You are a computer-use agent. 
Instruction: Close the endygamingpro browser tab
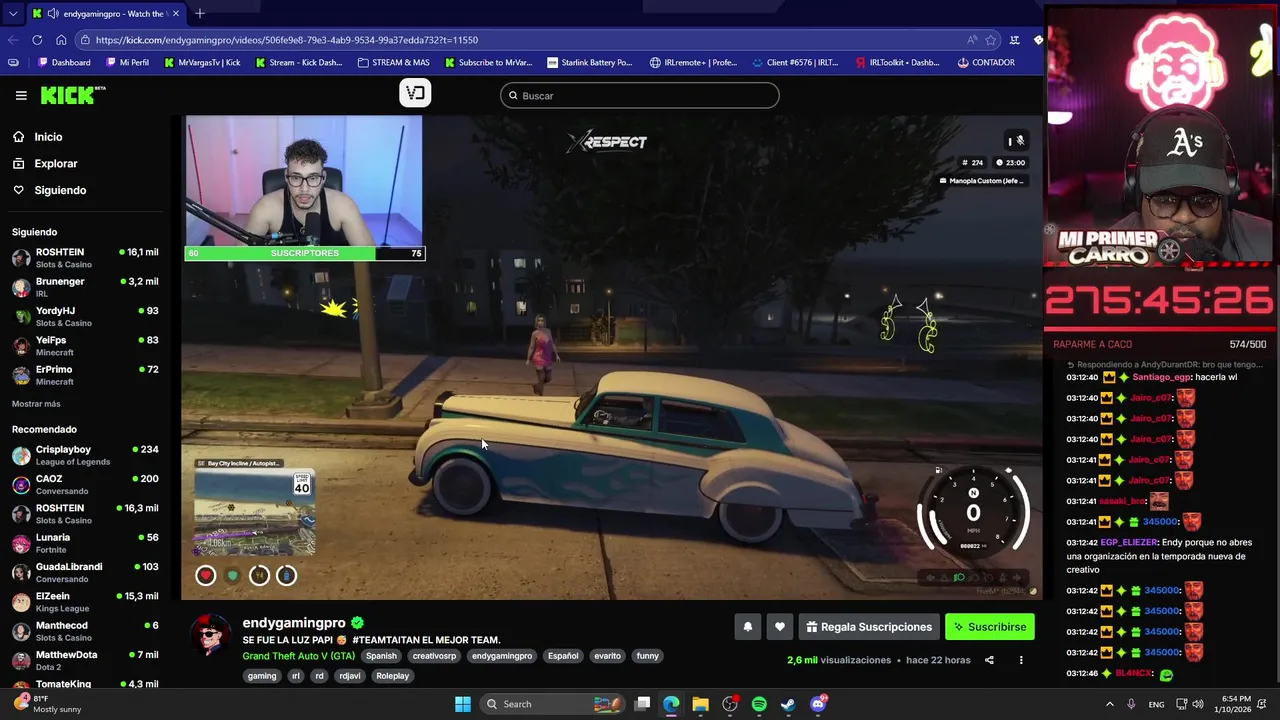coord(176,13)
